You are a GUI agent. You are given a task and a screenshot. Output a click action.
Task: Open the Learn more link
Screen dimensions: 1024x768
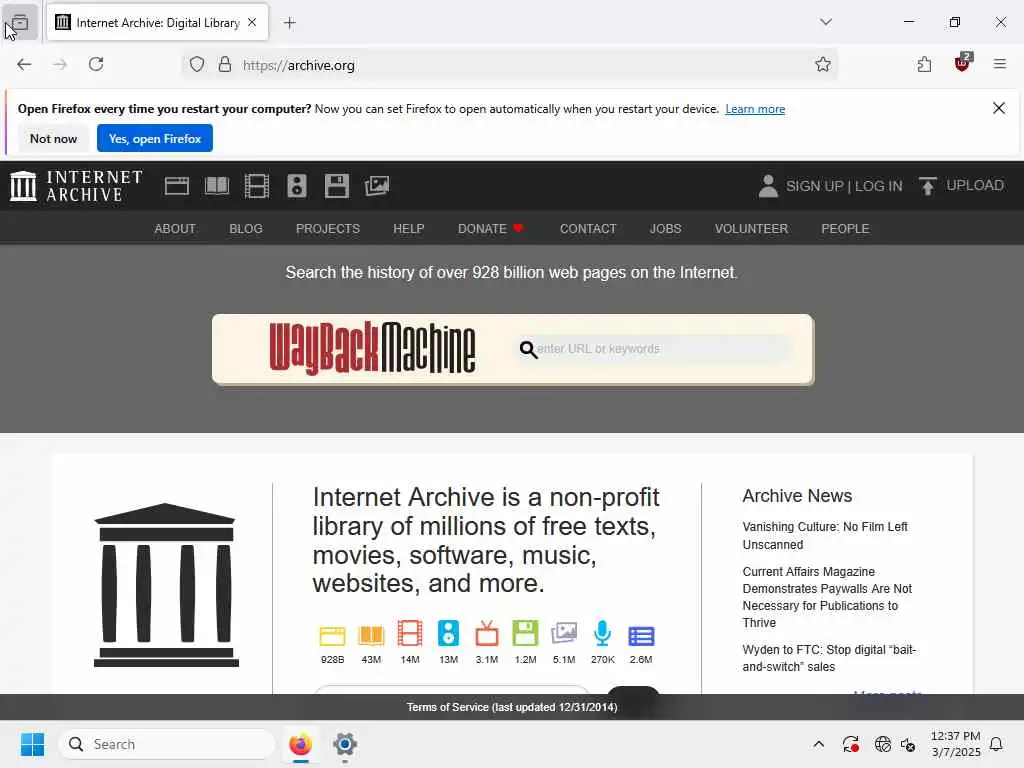coord(755,109)
